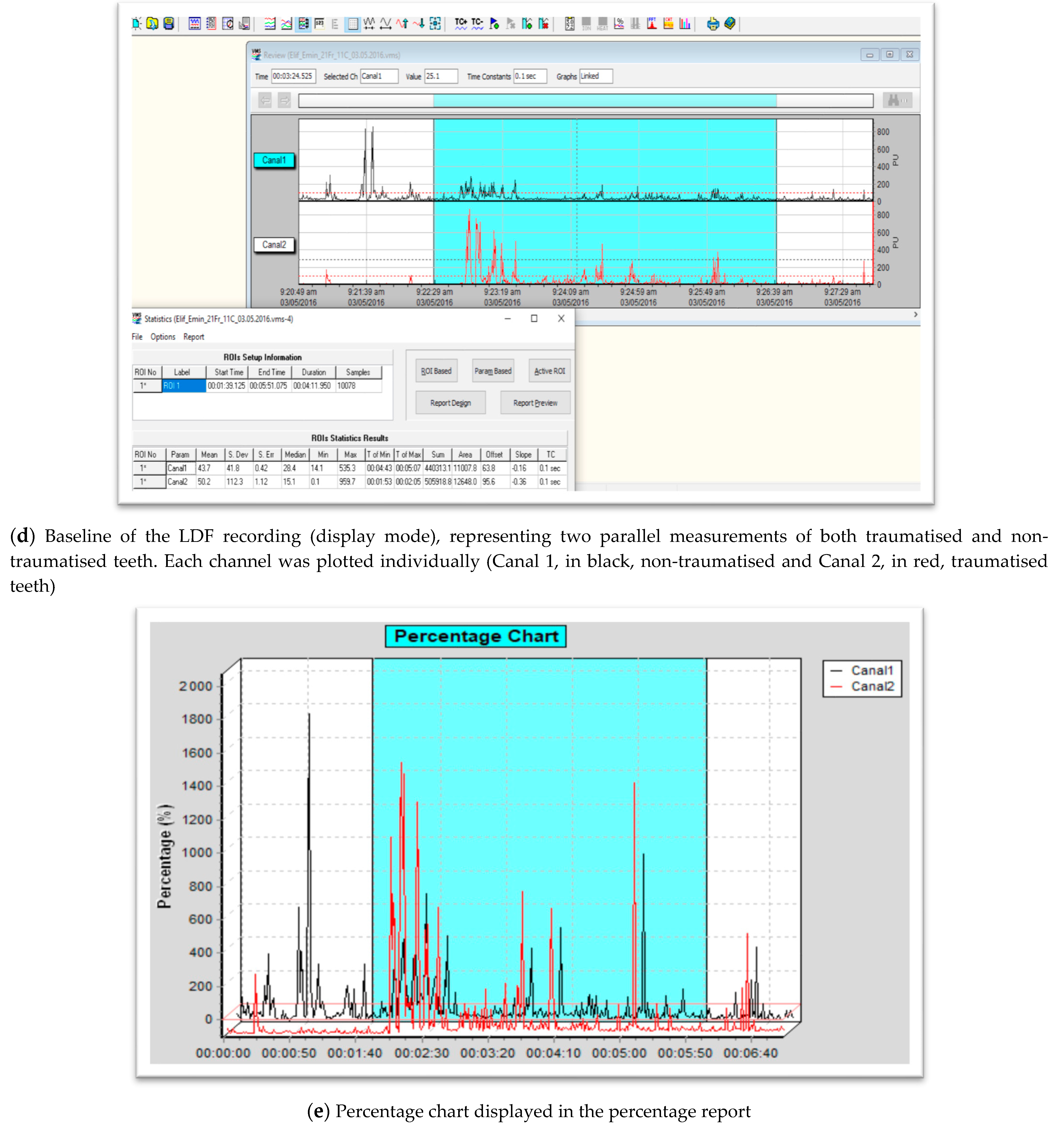Click the channel list view icon
Viewport: 1064px width, 1130px height.
[x=211, y=23]
